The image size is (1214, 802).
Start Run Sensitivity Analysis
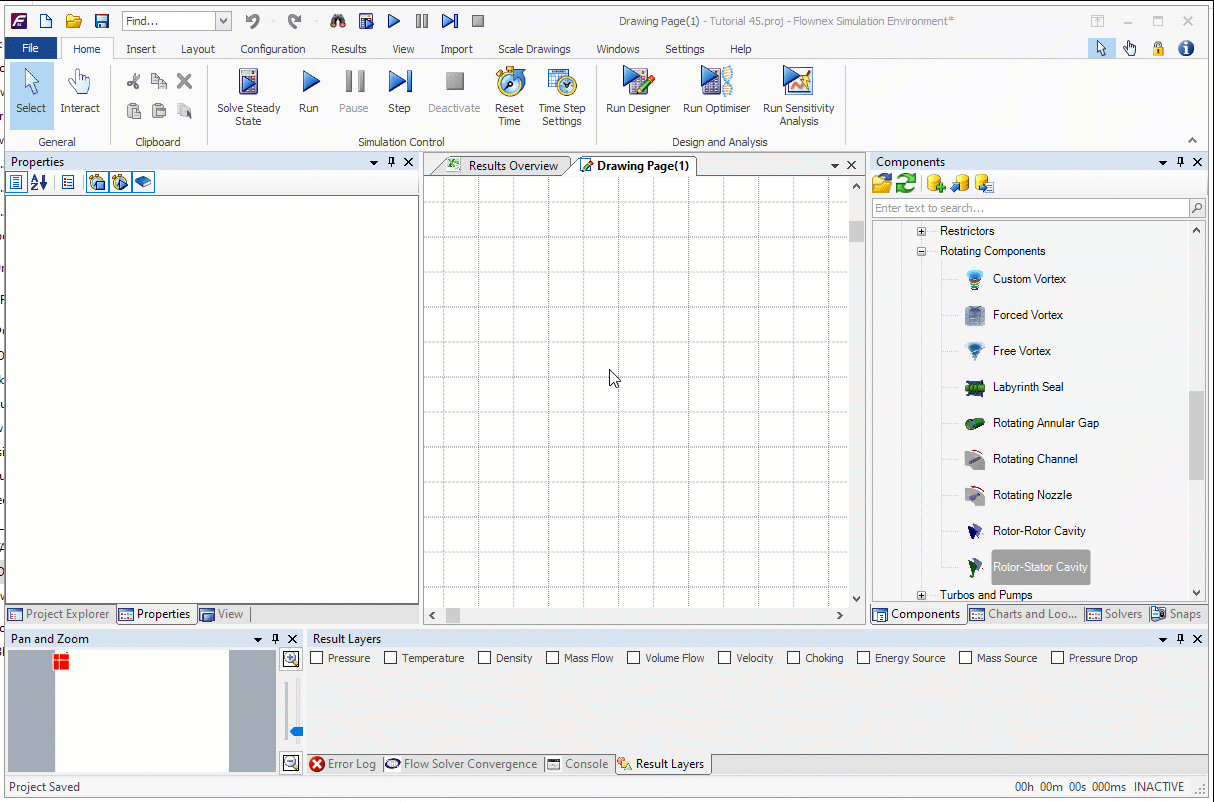(x=798, y=82)
